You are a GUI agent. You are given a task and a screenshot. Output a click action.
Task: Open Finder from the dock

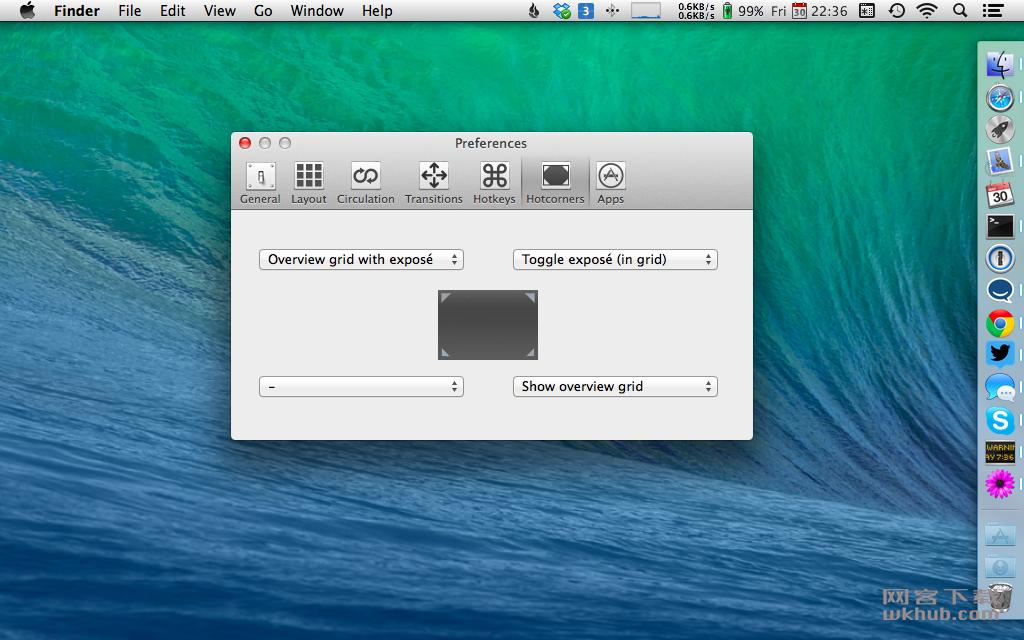tap(1000, 65)
